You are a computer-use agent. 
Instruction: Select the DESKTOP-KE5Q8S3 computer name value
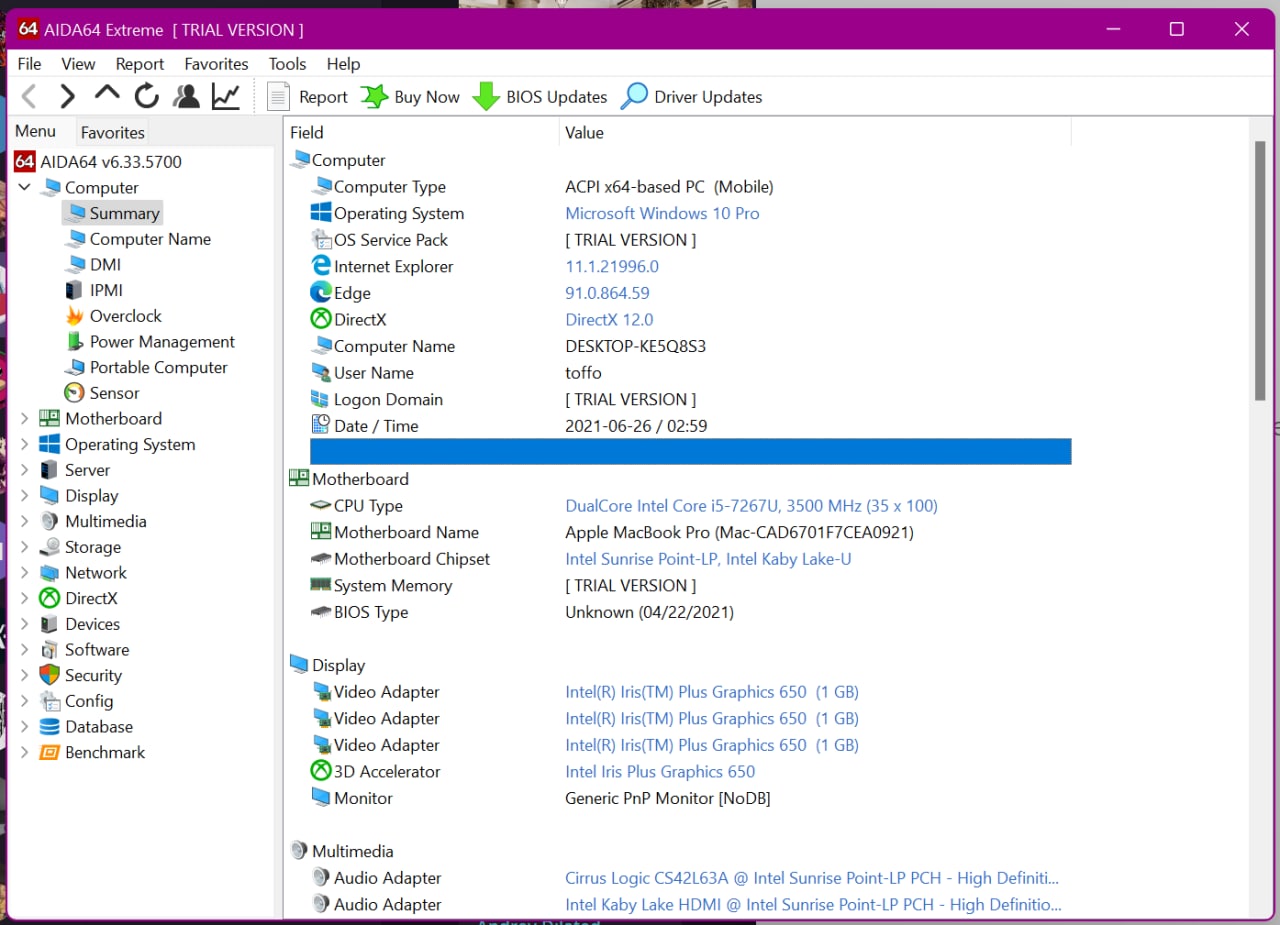click(x=635, y=347)
